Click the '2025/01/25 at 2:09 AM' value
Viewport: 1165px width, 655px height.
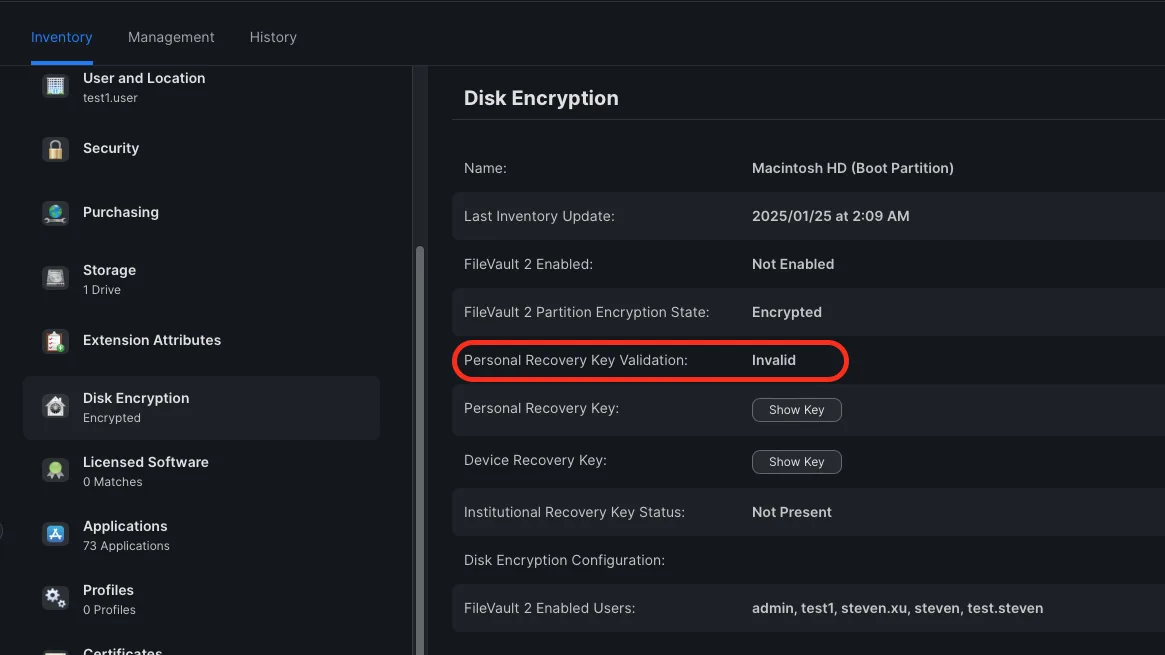click(830, 216)
